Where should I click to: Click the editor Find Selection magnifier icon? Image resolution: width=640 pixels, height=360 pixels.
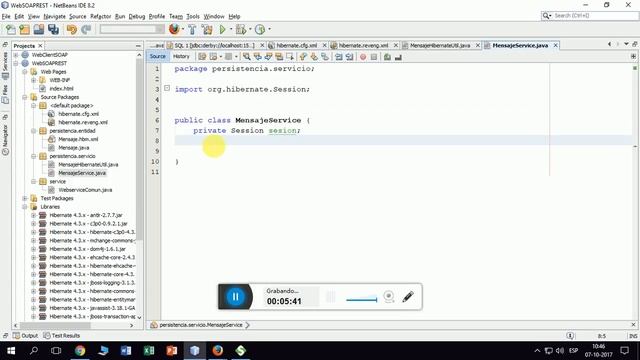coord(247,57)
